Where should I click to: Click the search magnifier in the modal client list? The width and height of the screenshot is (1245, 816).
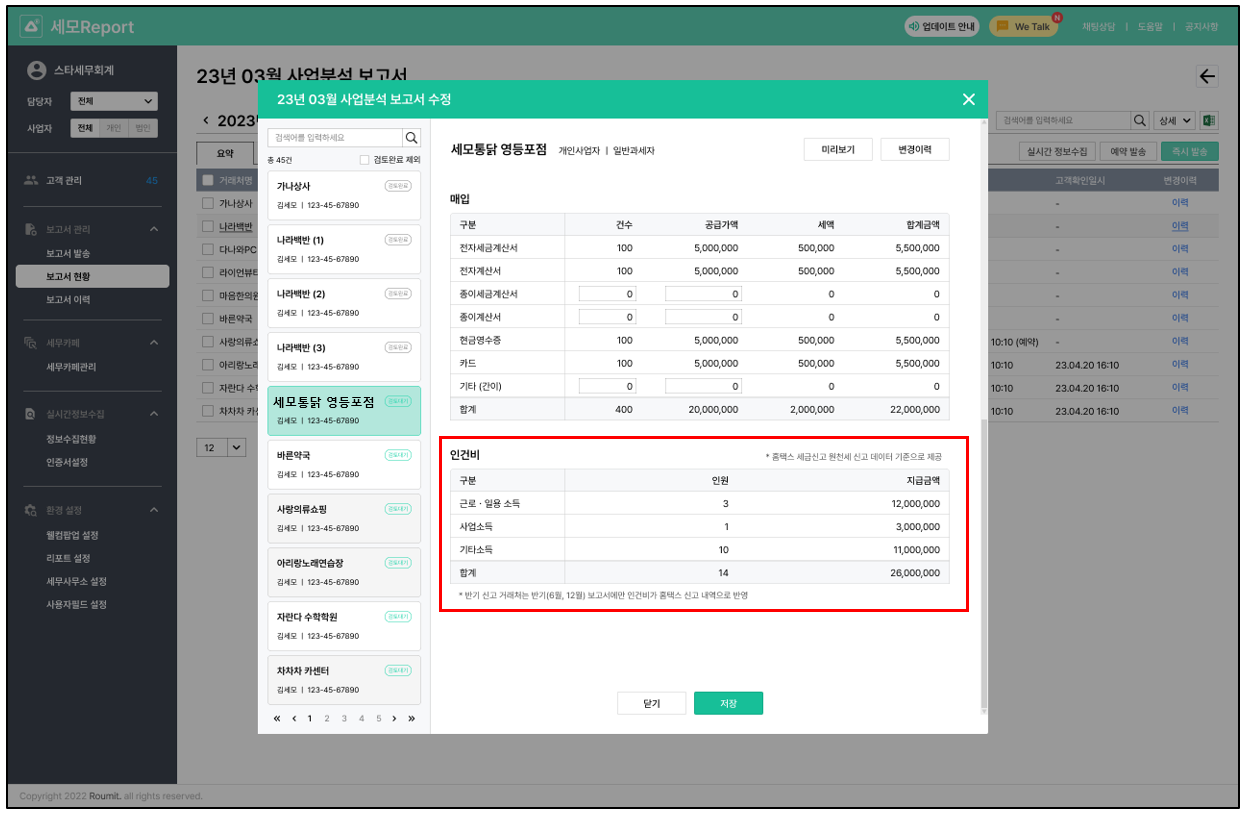pos(411,138)
